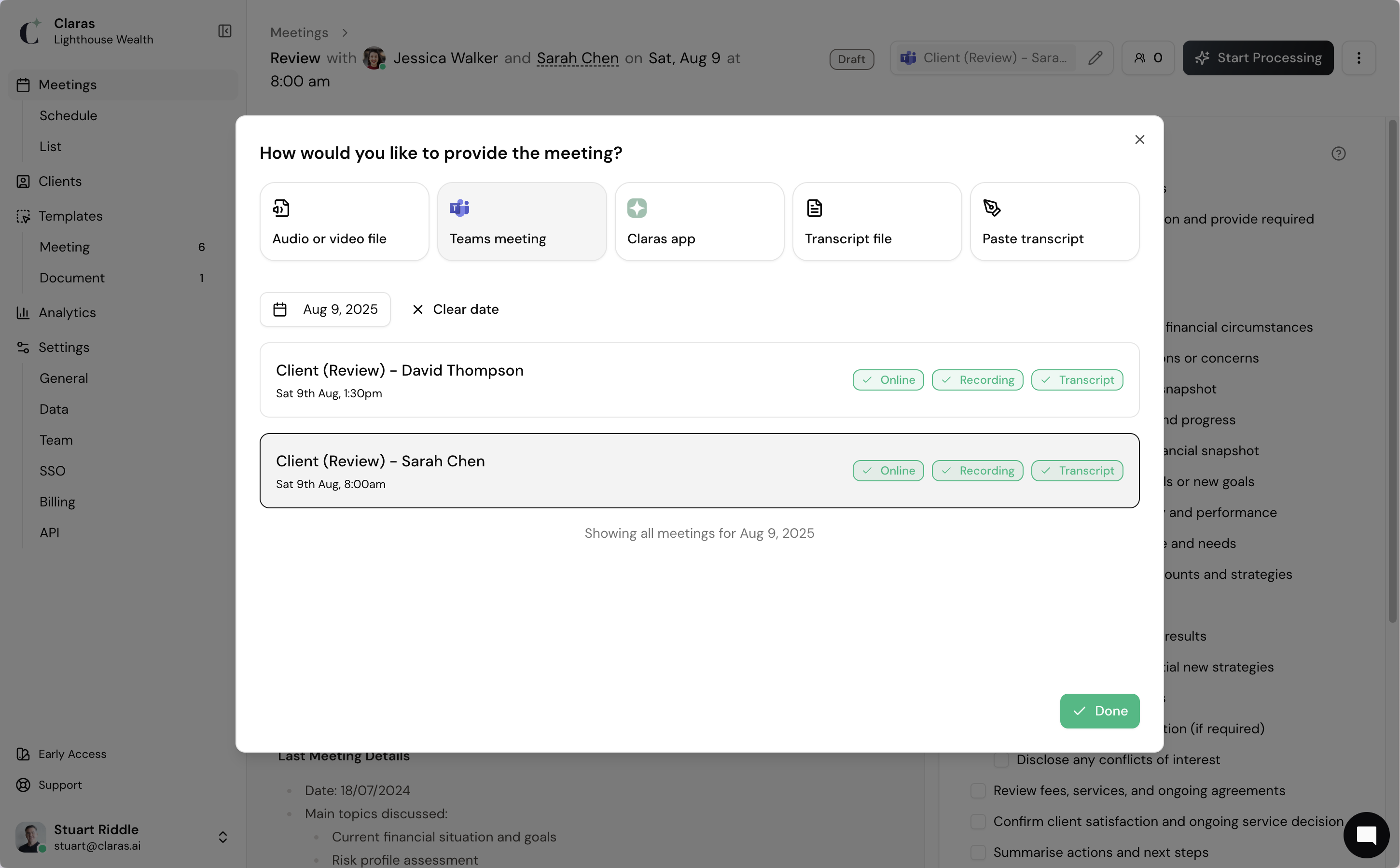Click the Draft status badge
This screenshot has width=1400, height=868.
(851, 59)
